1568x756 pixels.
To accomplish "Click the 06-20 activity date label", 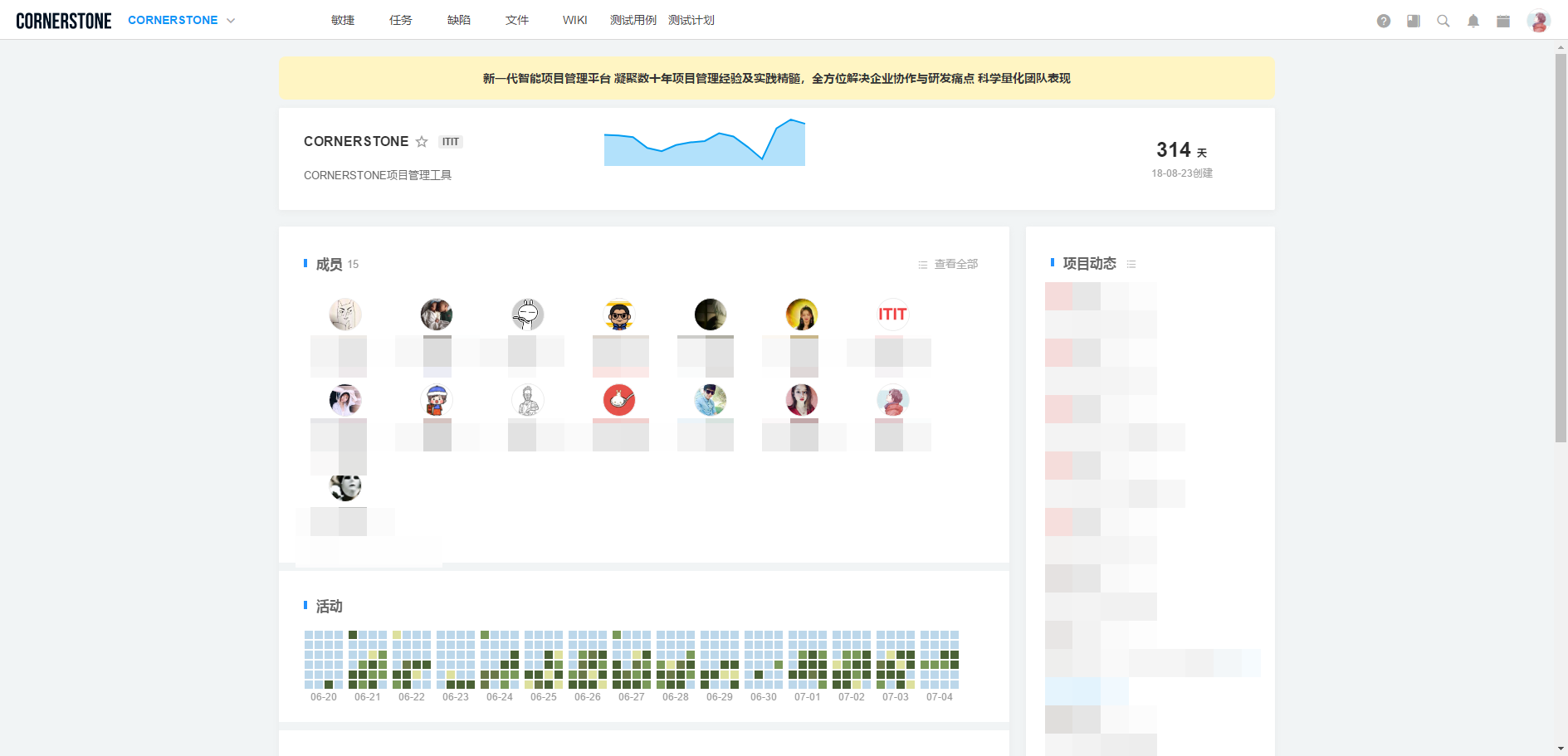I will pos(324,697).
